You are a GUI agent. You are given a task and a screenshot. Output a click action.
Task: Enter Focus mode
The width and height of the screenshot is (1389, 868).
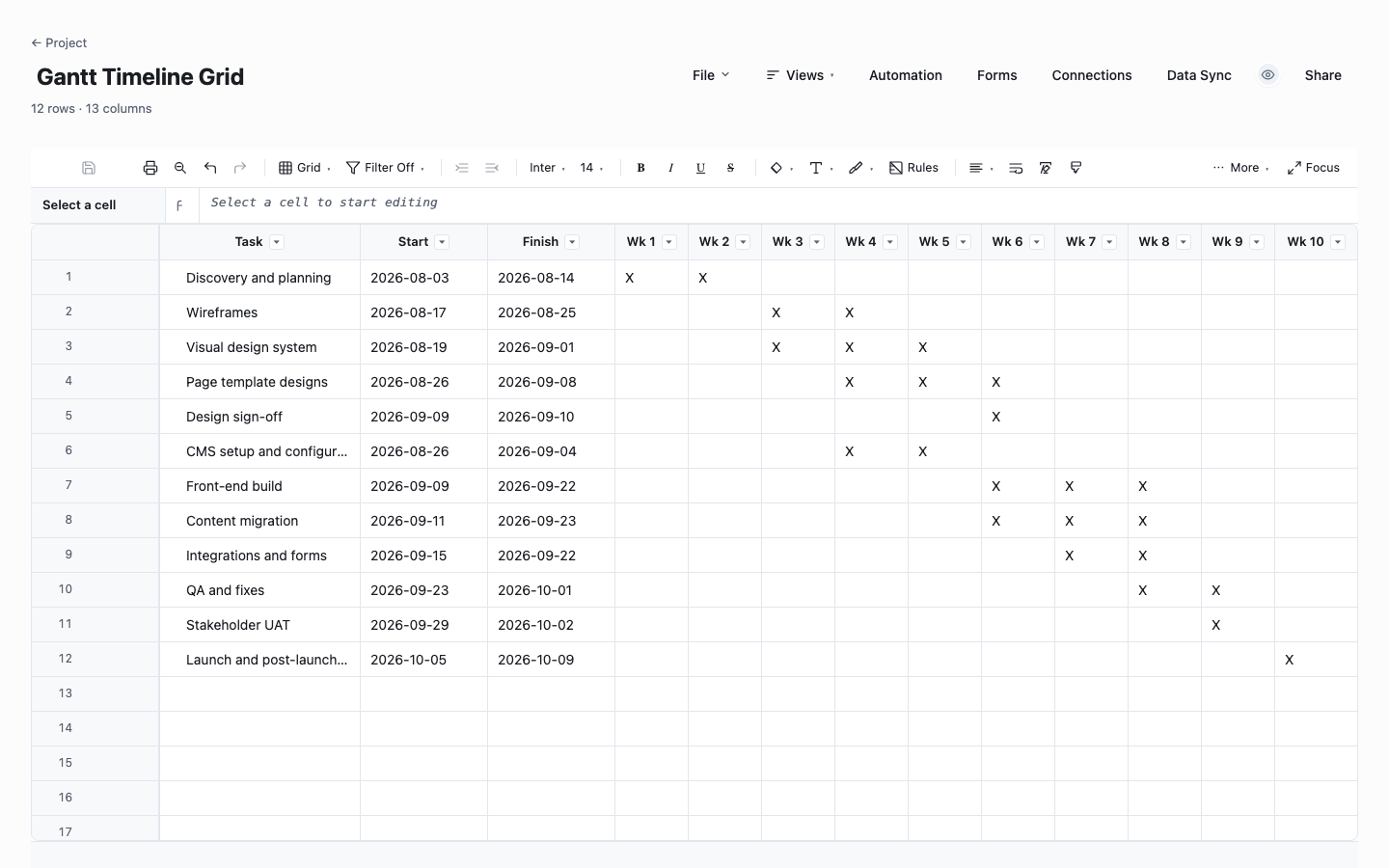coord(1314,168)
